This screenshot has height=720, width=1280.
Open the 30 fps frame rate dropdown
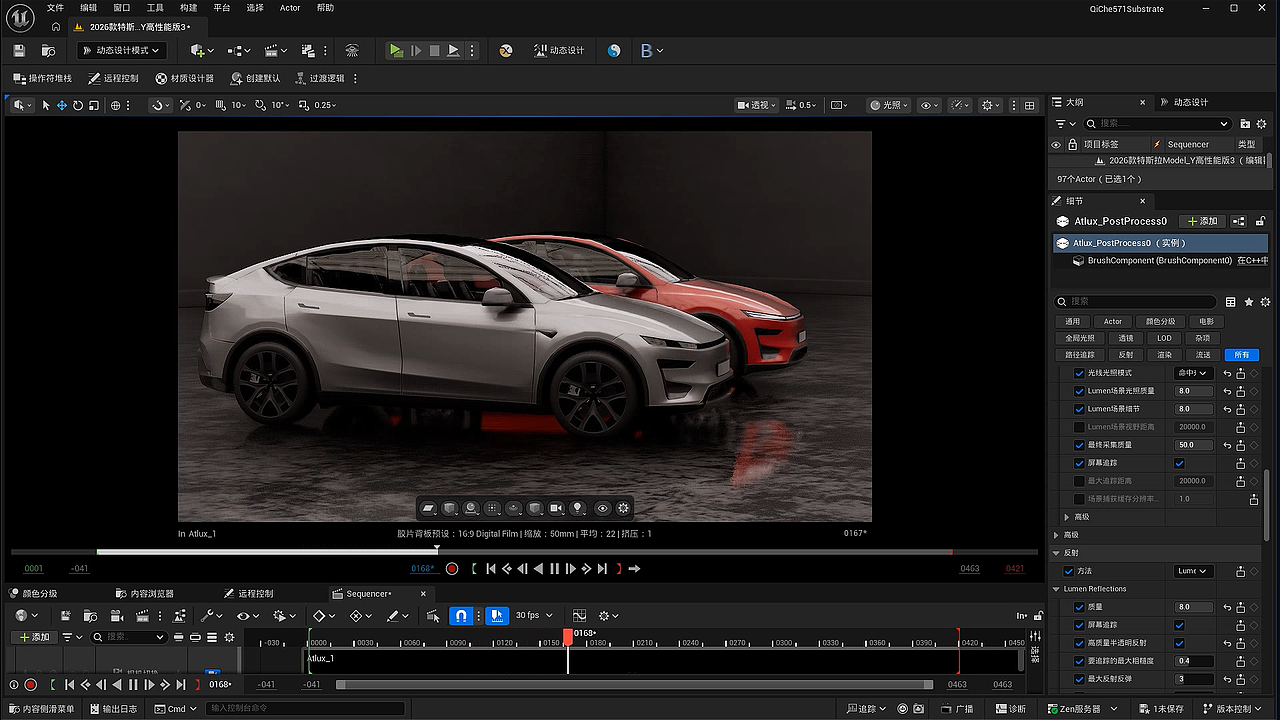[534, 616]
